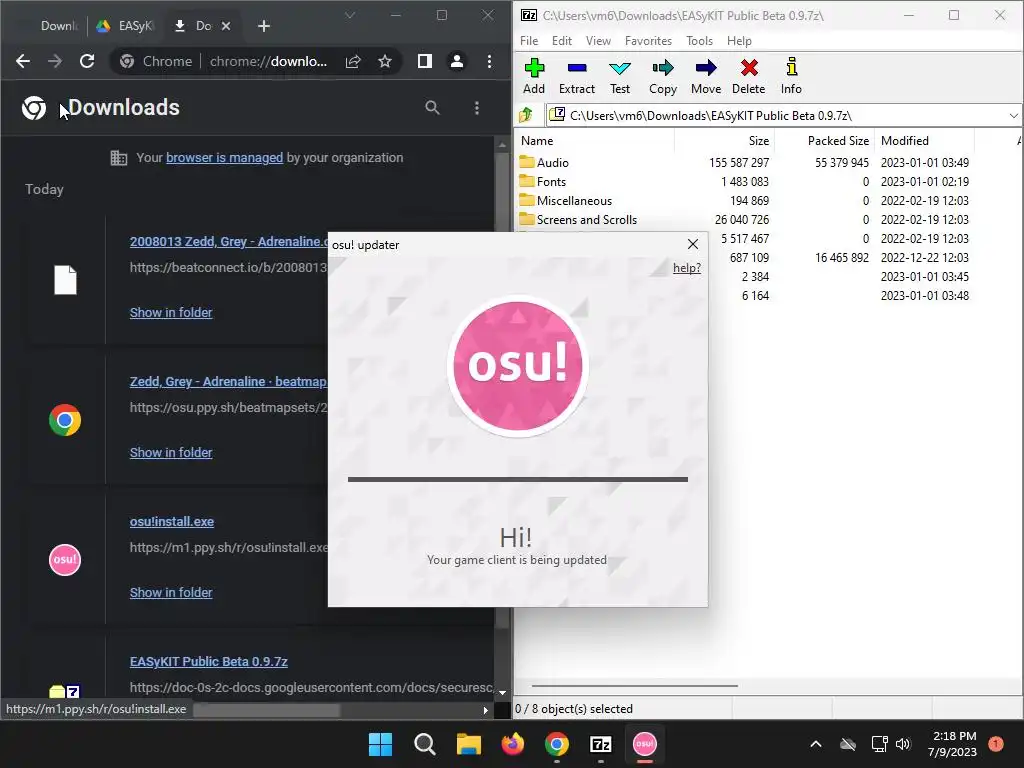Select the Copy tool in 7-Zip
Viewport: 1024px width, 768px height.
point(662,76)
